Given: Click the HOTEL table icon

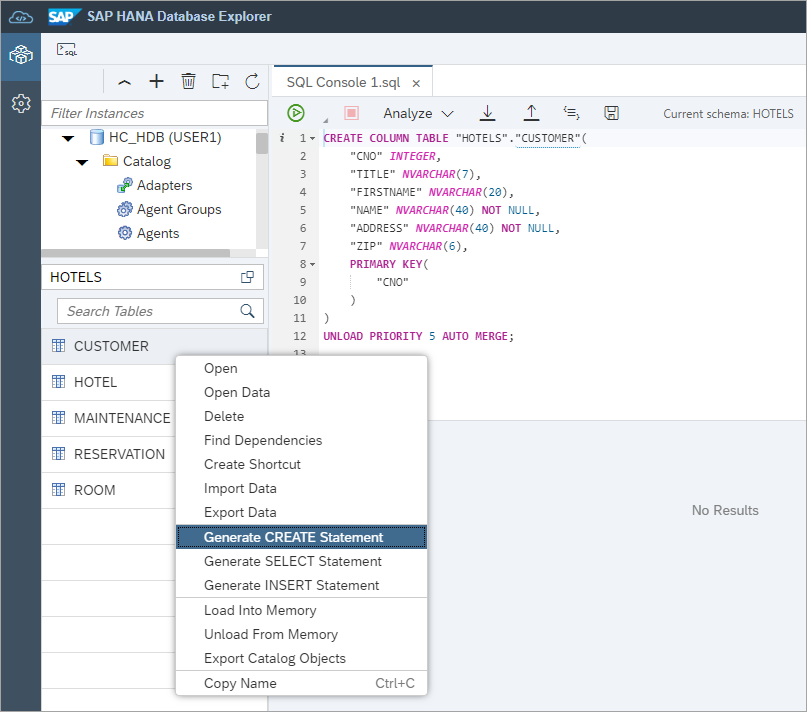Looking at the screenshot, I should pos(59,381).
